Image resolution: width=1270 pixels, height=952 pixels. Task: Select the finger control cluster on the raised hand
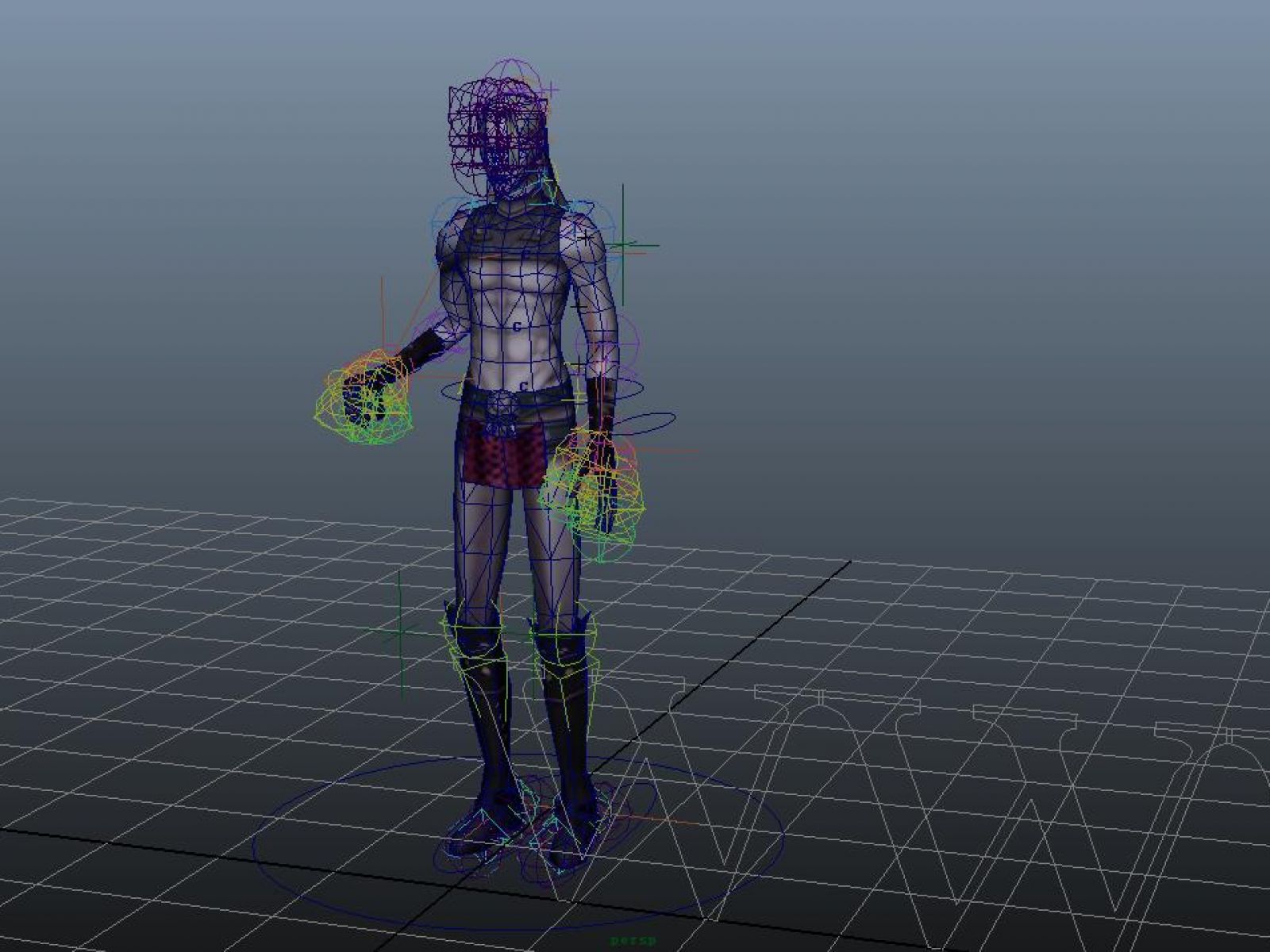point(365,396)
